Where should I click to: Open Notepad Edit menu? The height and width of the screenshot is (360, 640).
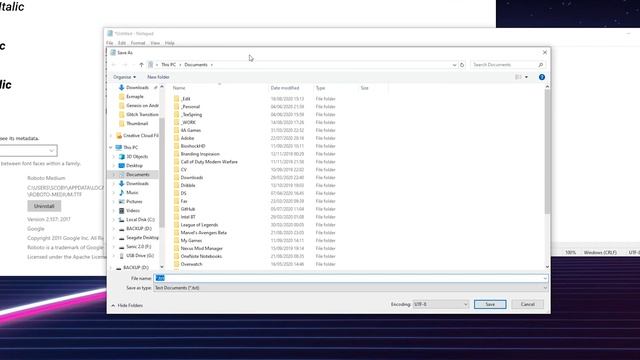(x=122, y=43)
